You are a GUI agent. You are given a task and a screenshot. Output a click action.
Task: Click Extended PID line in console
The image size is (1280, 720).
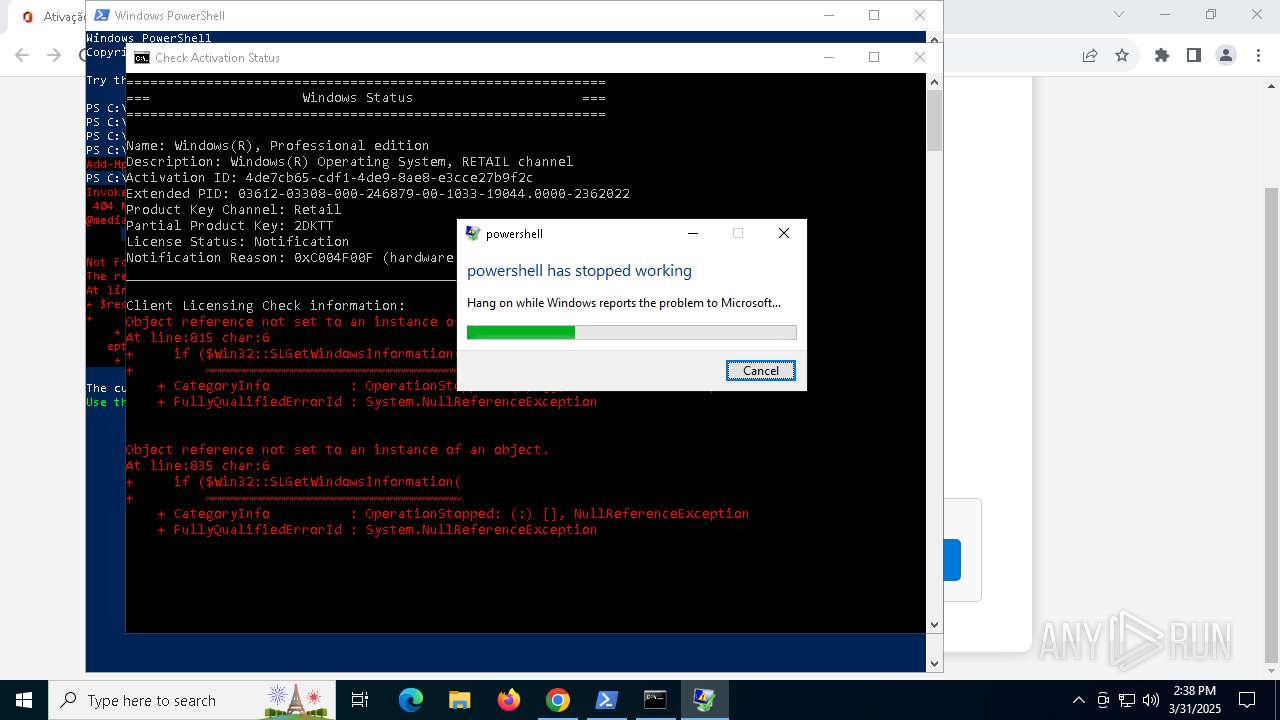click(x=377, y=194)
